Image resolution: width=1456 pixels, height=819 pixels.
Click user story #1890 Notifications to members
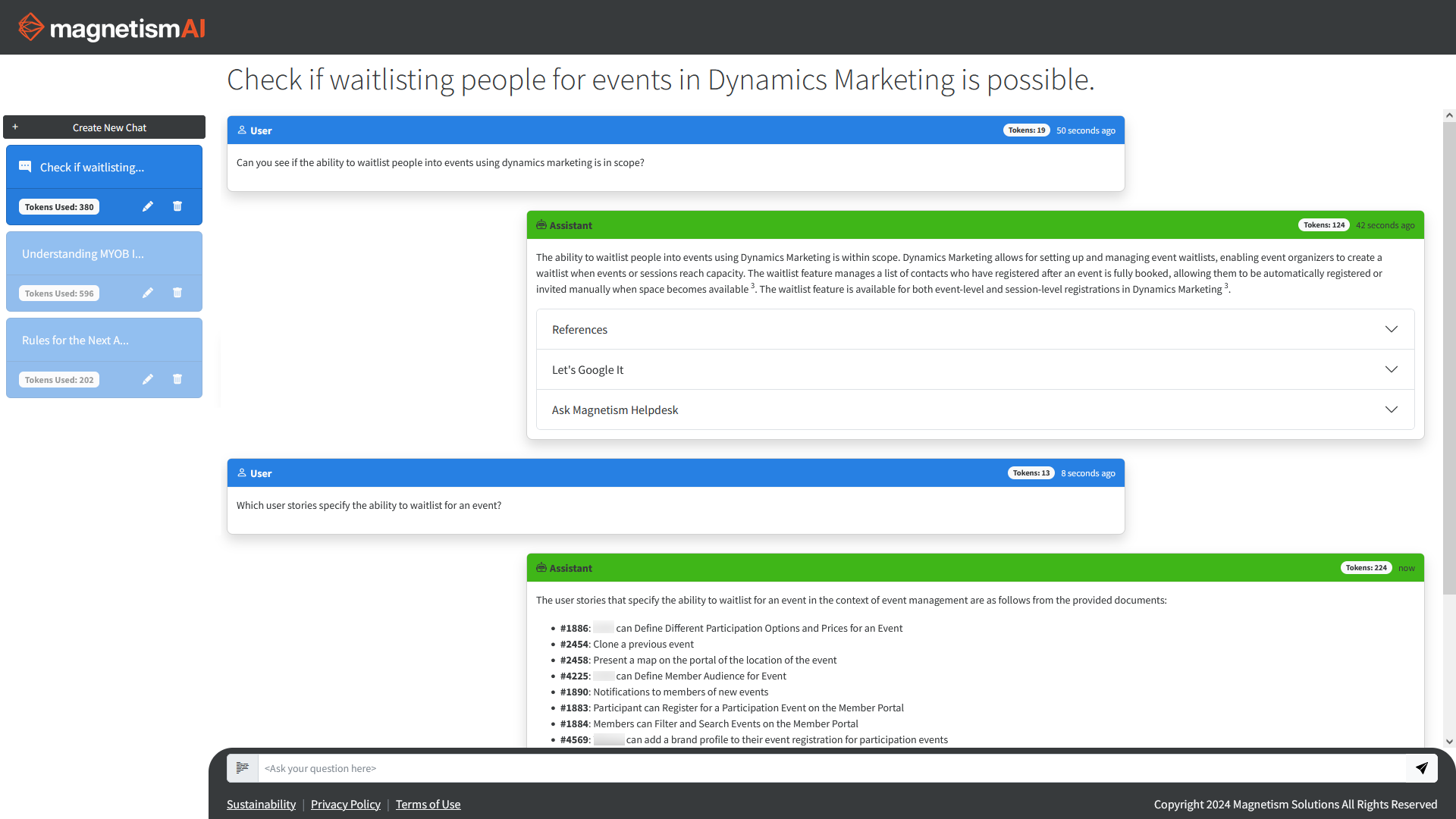tap(664, 692)
